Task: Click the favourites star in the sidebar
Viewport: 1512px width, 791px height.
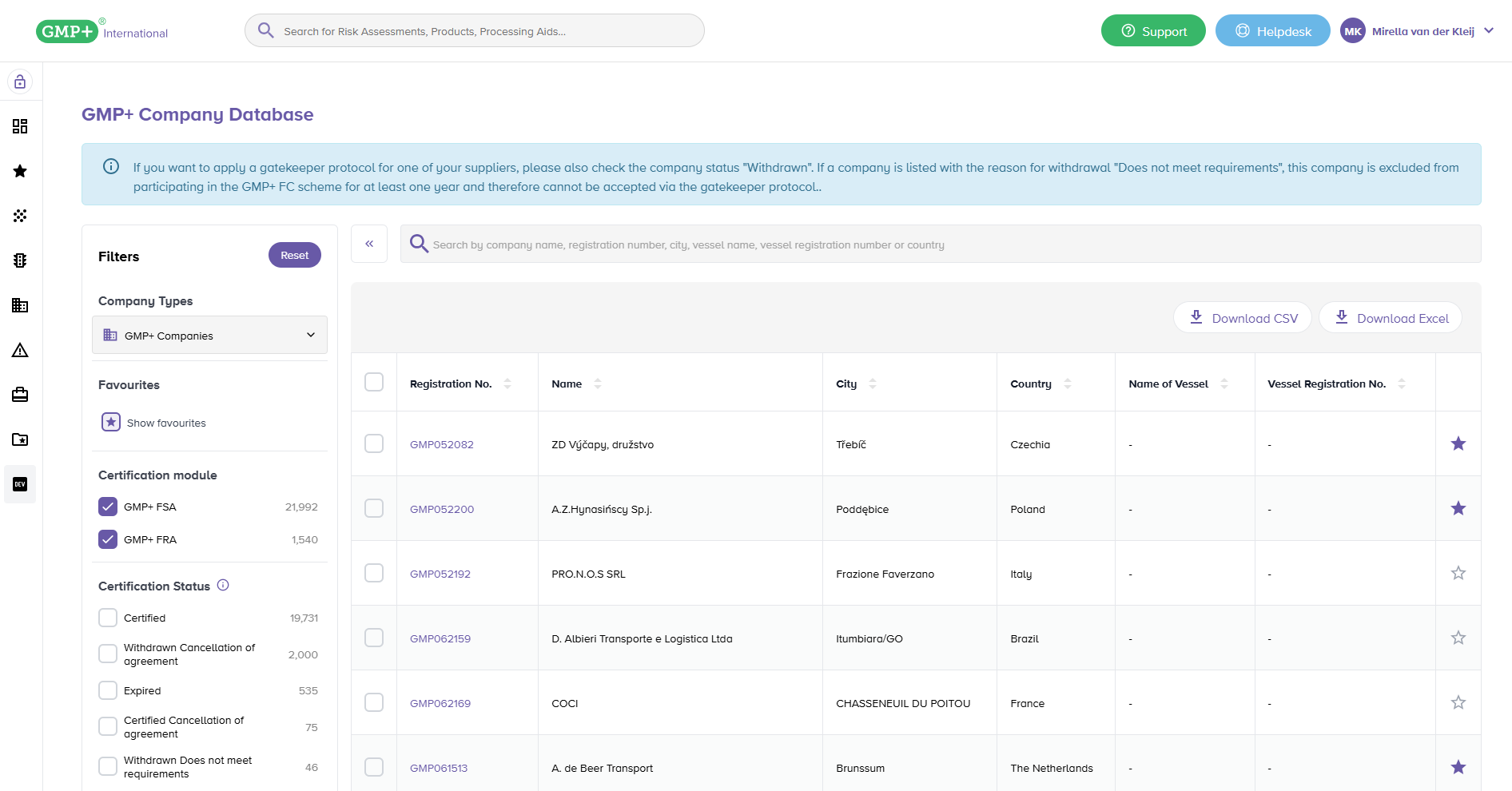Action: (x=20, y=171)
